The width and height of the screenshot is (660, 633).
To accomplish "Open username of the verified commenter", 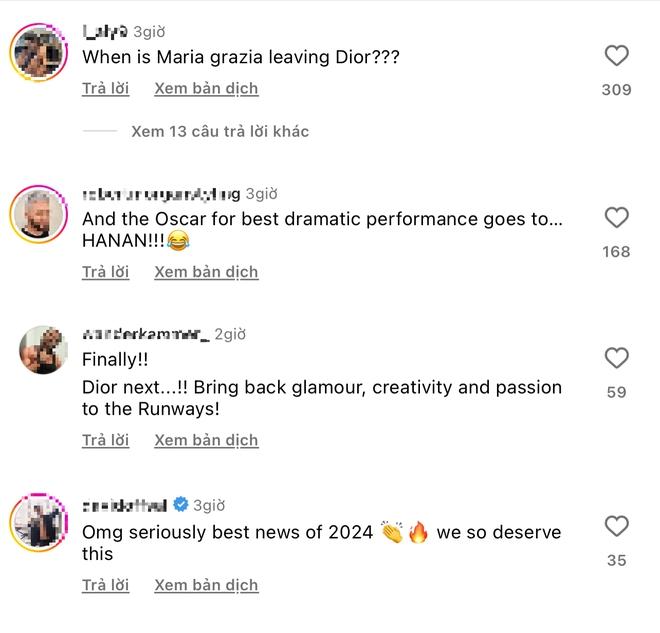I will click(125, 505).
